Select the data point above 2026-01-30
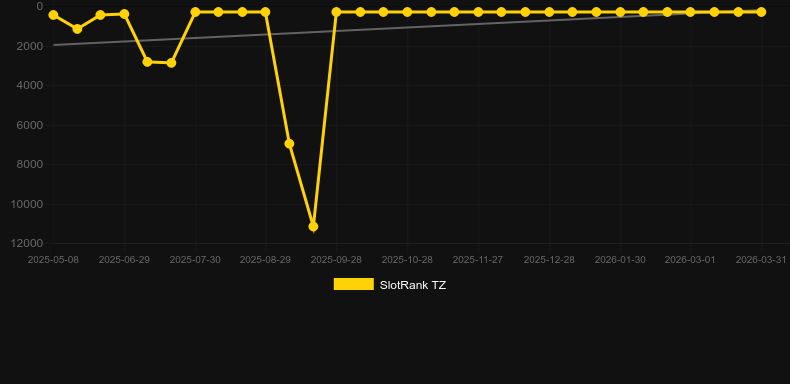 (x=620, y=12)
